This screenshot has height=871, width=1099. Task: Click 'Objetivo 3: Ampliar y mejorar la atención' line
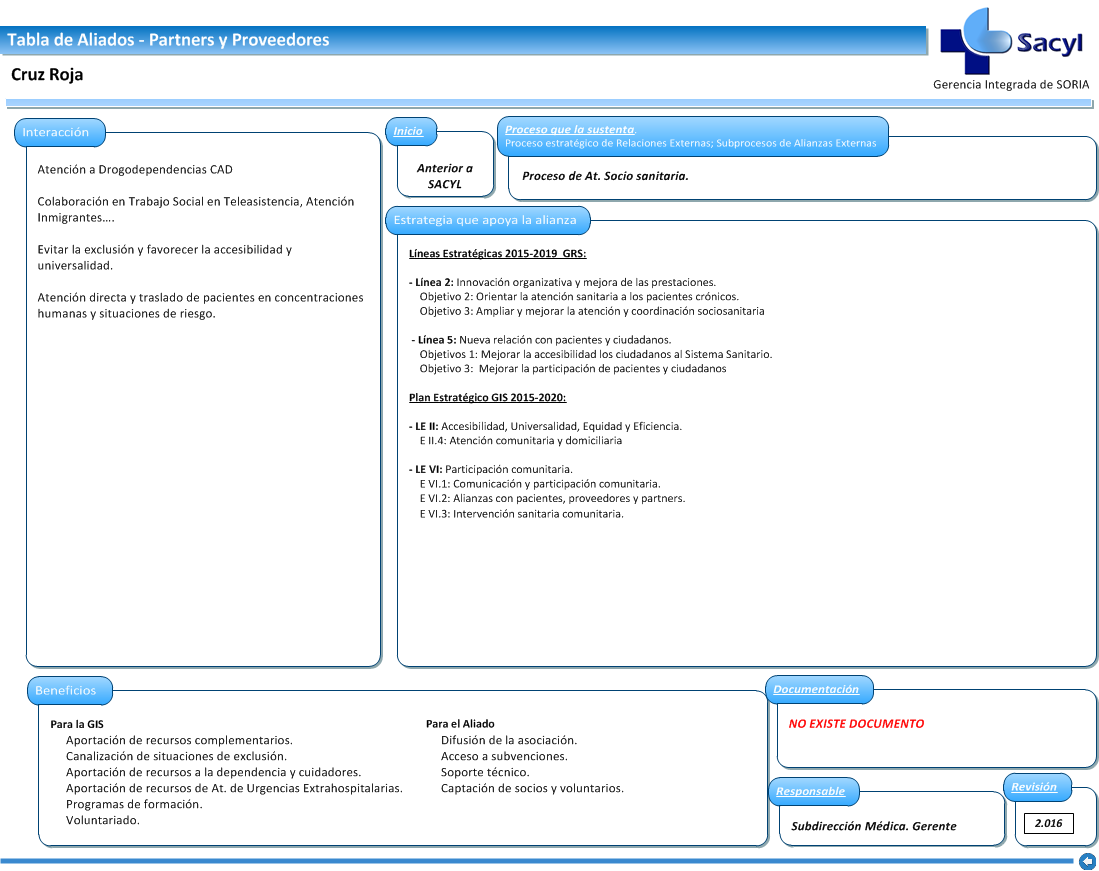point(592,311)
